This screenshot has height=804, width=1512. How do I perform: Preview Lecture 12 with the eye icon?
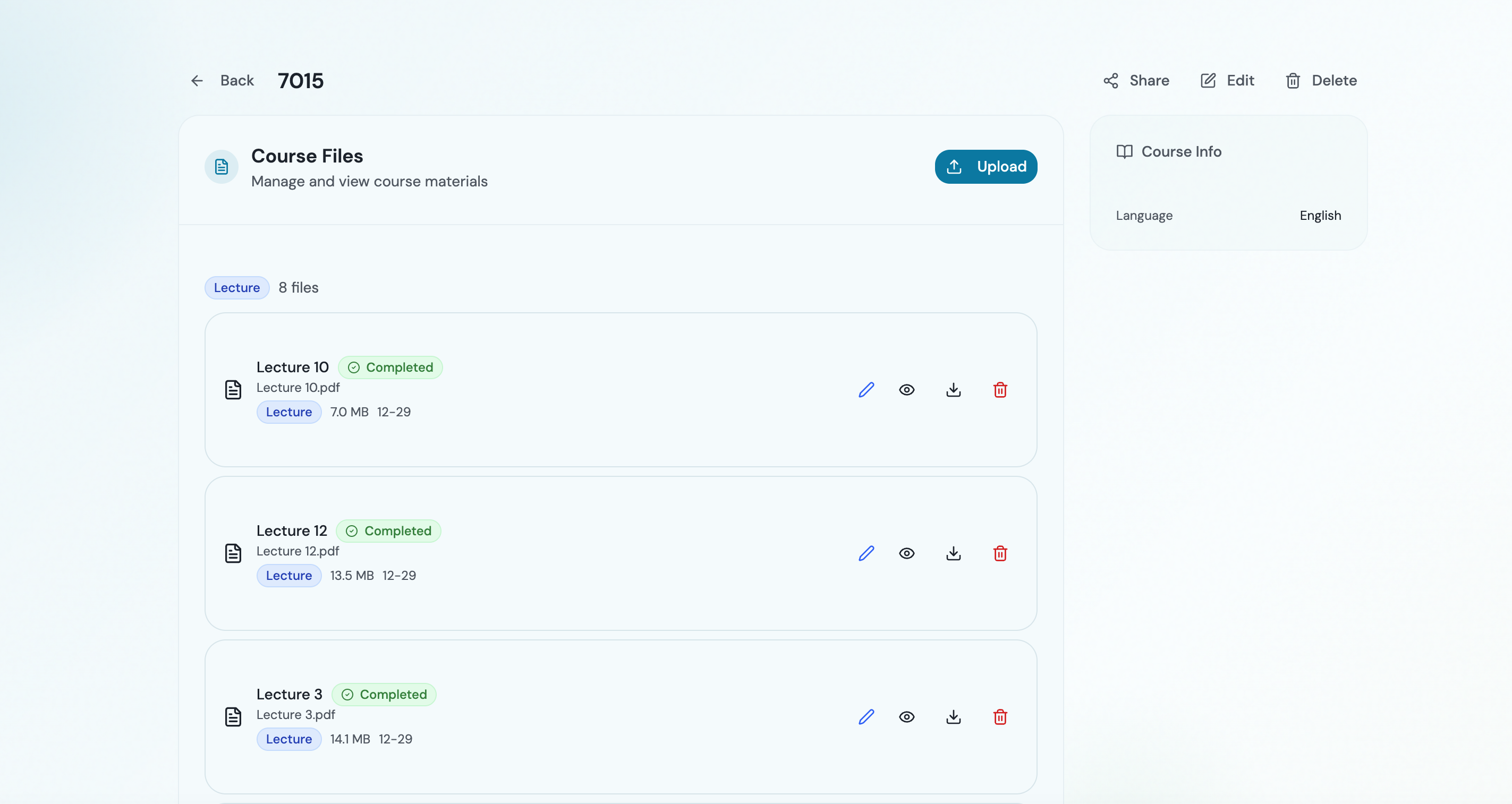[x=907, y=553]
